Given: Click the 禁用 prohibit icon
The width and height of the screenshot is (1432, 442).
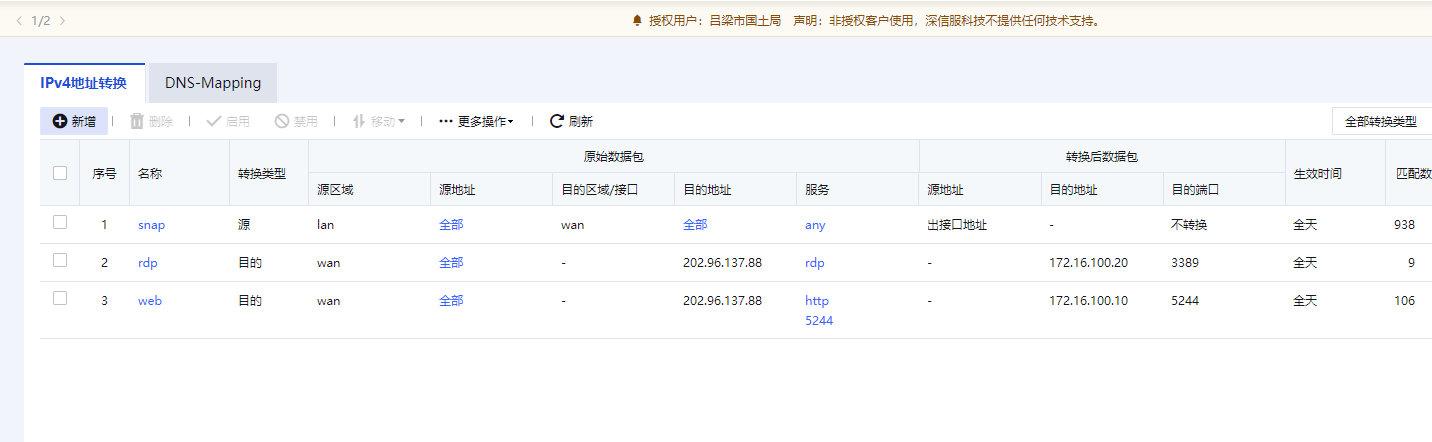Looking at the screenshot, I should point(282,121).
